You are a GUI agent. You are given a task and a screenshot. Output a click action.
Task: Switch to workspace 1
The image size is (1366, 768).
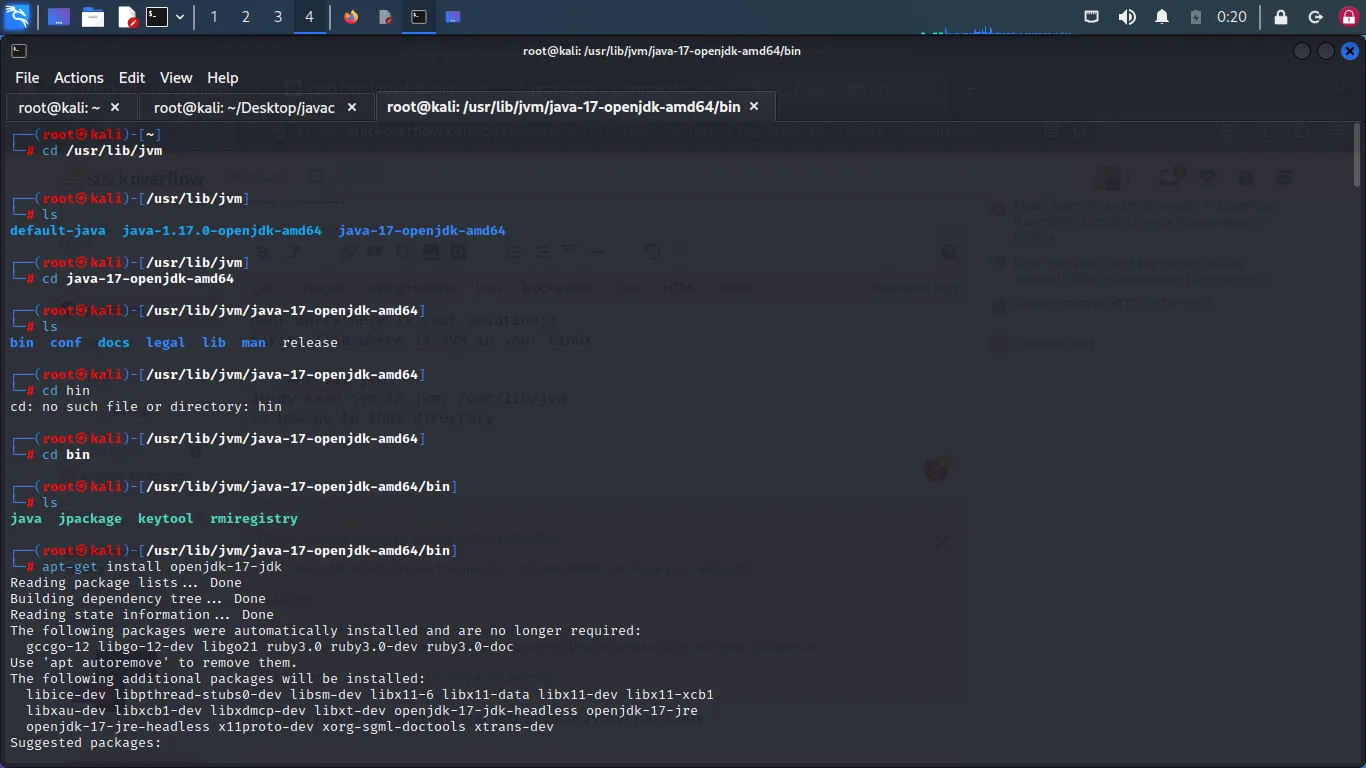pos(213,17)
